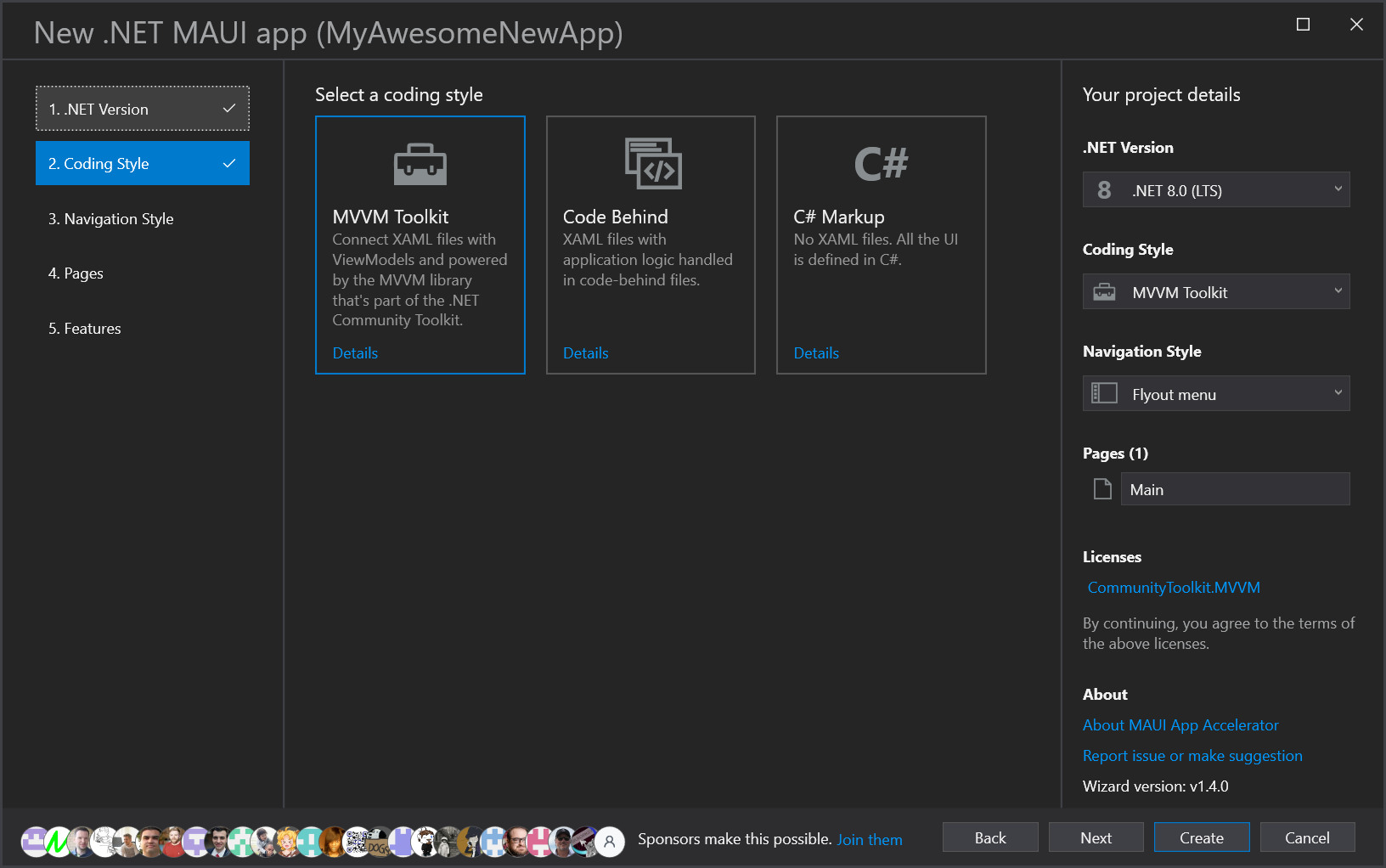1386x868 pixels.
Task: Click the pink pixel-pattern sponsor avatar
Action: 540,842
